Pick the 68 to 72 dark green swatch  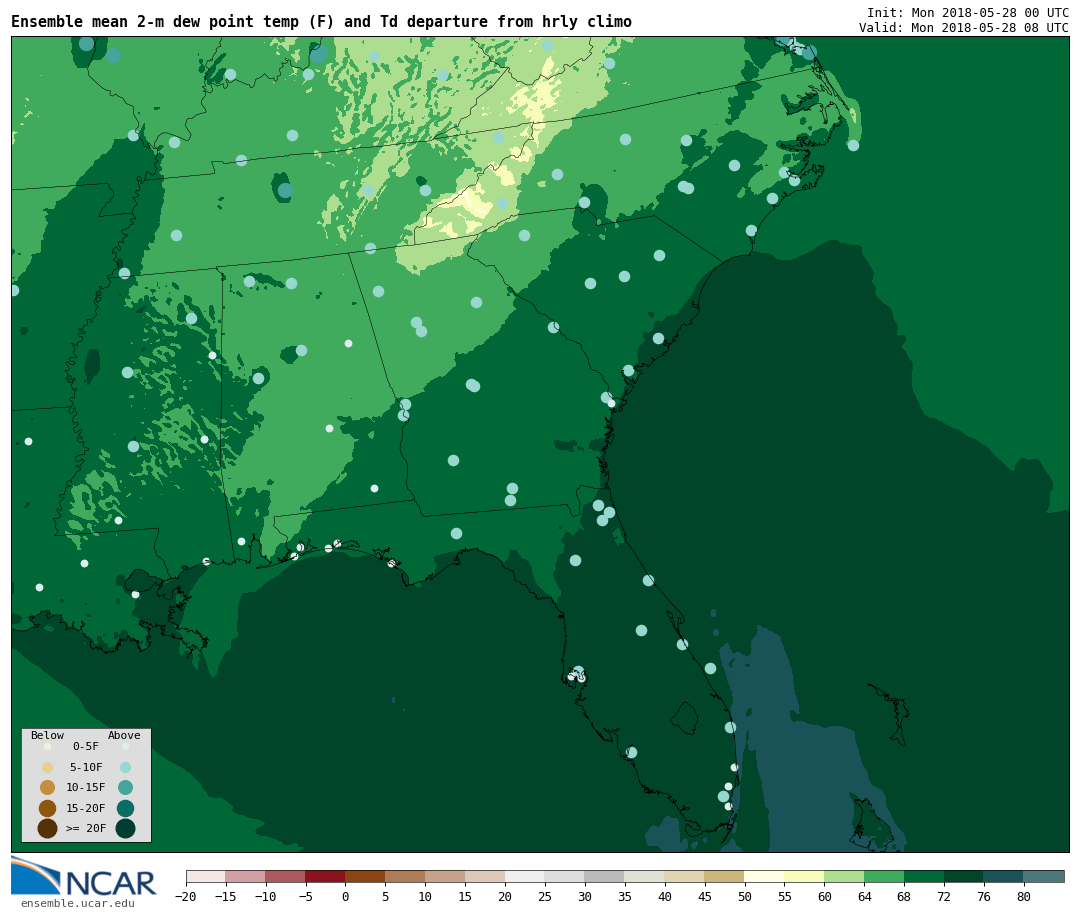point(924,876)
